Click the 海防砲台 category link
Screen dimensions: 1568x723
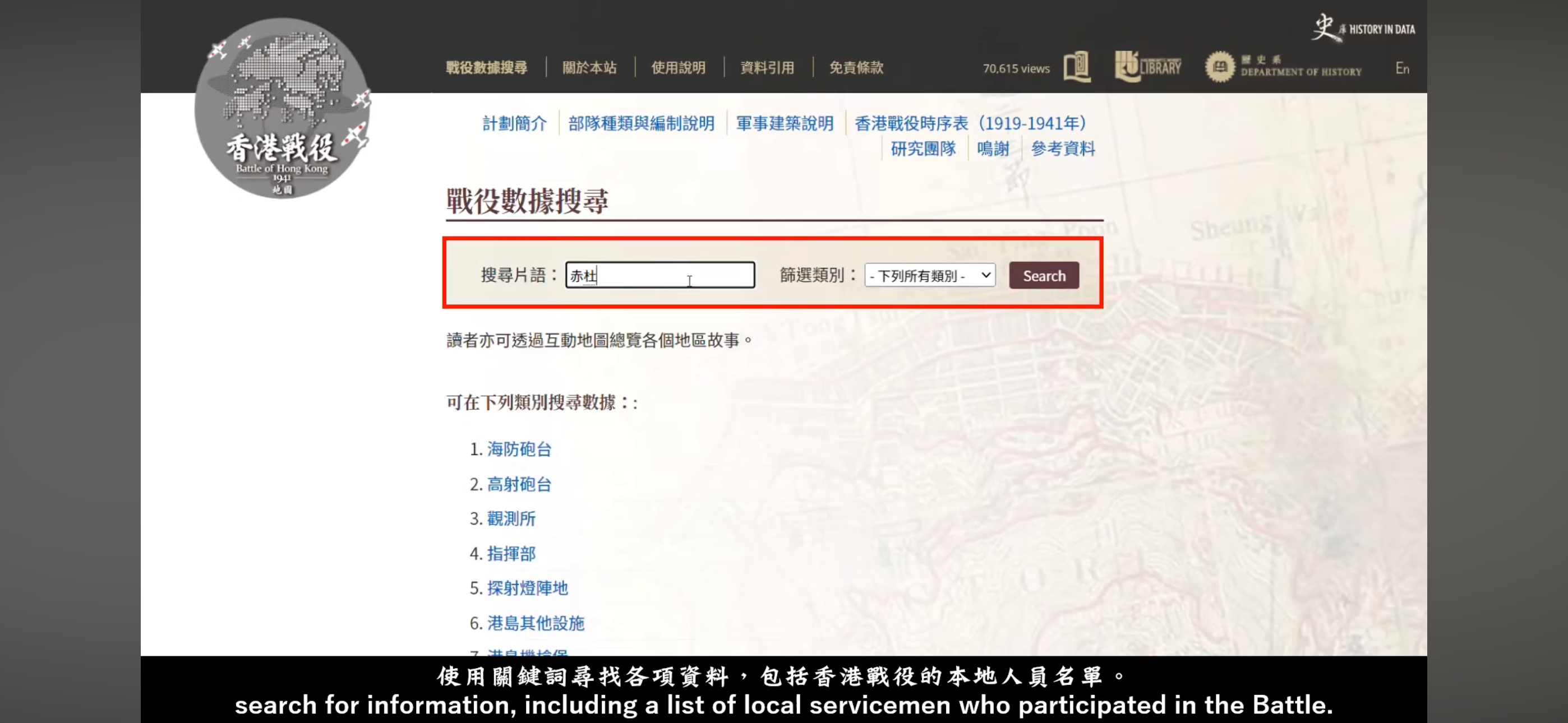click(x=519, y=449)
